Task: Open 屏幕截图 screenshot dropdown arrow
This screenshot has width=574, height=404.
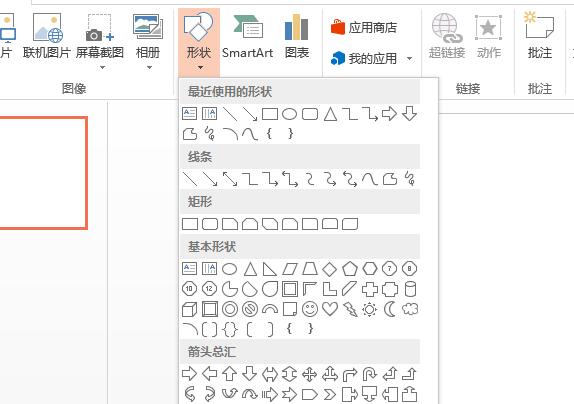Action: (102, 67)
